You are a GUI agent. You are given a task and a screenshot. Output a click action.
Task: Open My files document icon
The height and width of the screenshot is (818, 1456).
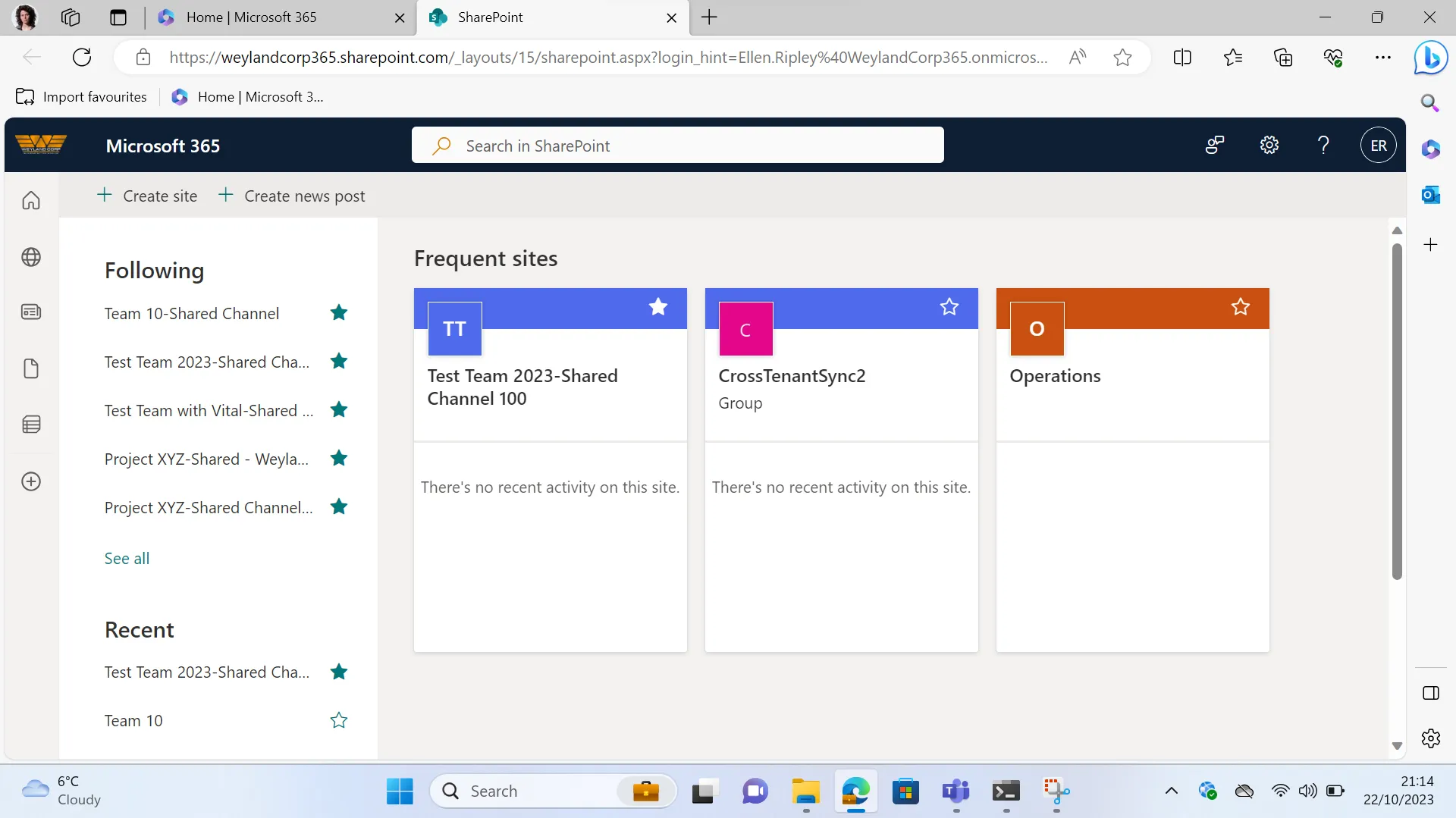tap(31, 368)
